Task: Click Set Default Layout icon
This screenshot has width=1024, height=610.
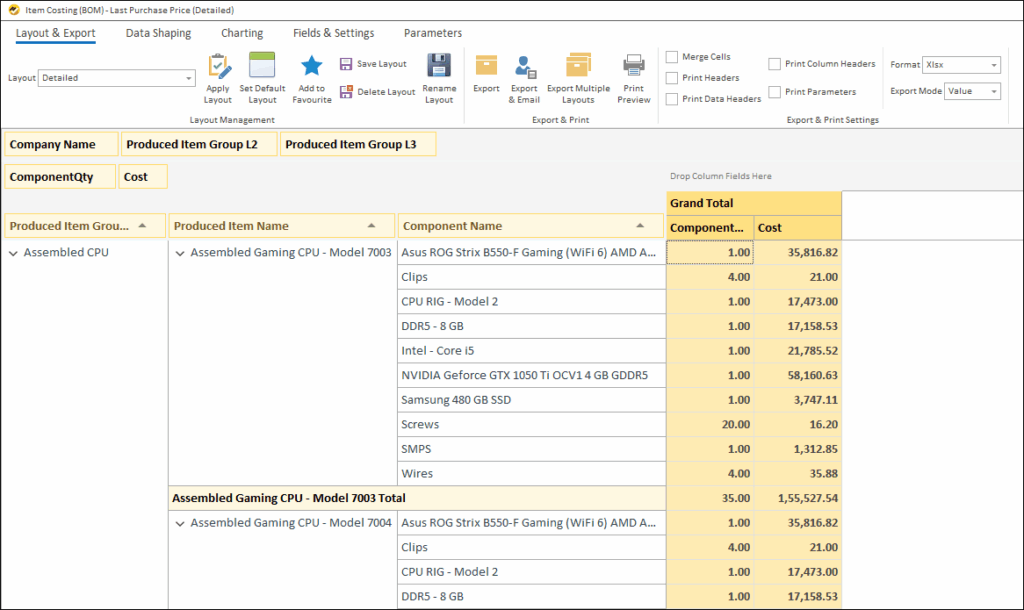Action: (x=262, y=67)
